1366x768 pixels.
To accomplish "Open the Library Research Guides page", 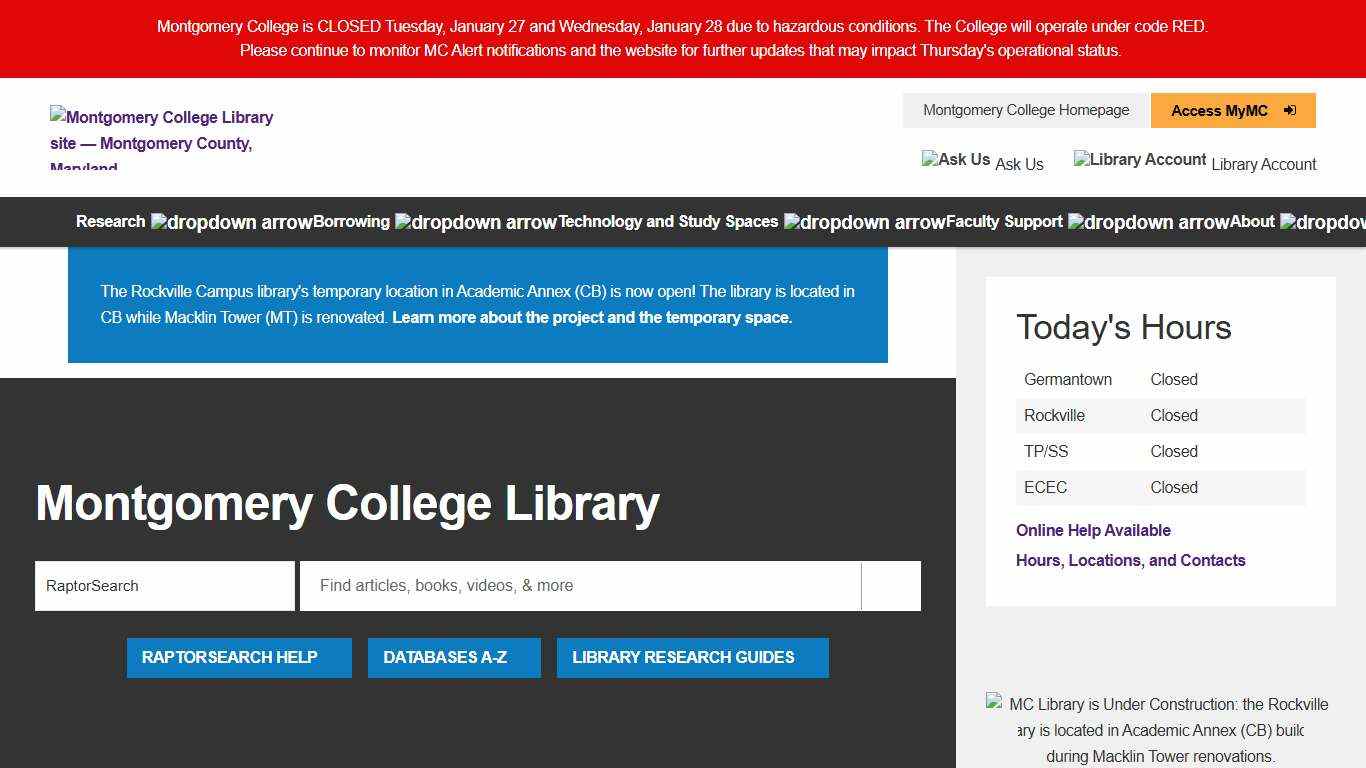I will point(693,657).
